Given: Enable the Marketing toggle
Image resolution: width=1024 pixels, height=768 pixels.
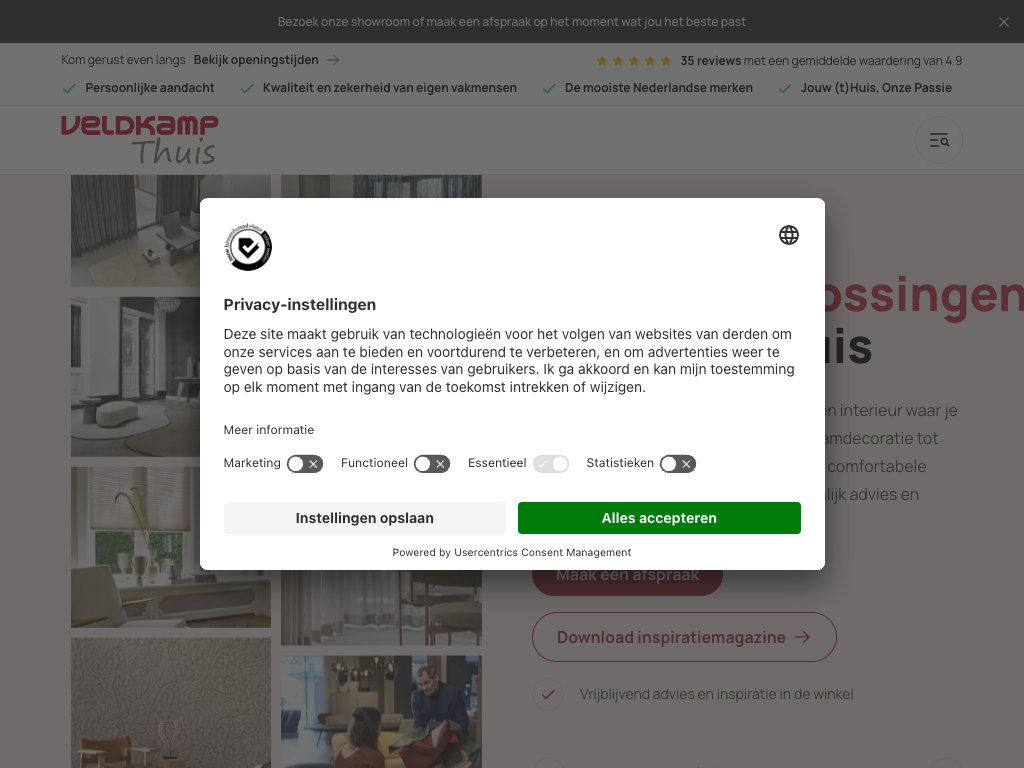Looking at the screenshot, I should [305, 464].
